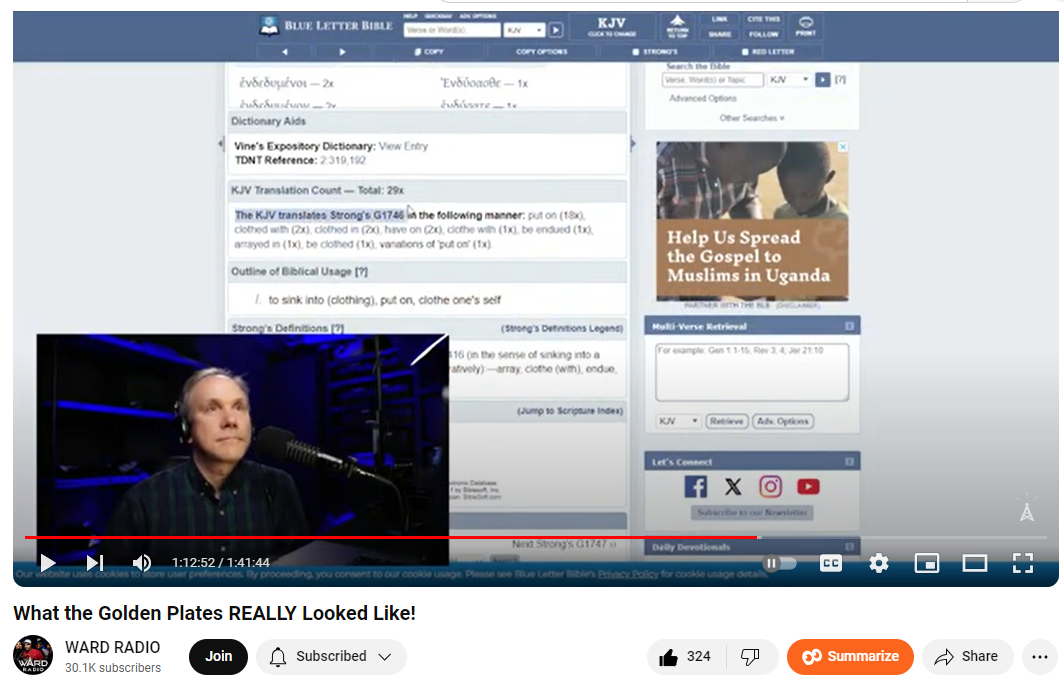Screen dimensions: 1064x679
Task: Share this video
Action: [967, 657]
